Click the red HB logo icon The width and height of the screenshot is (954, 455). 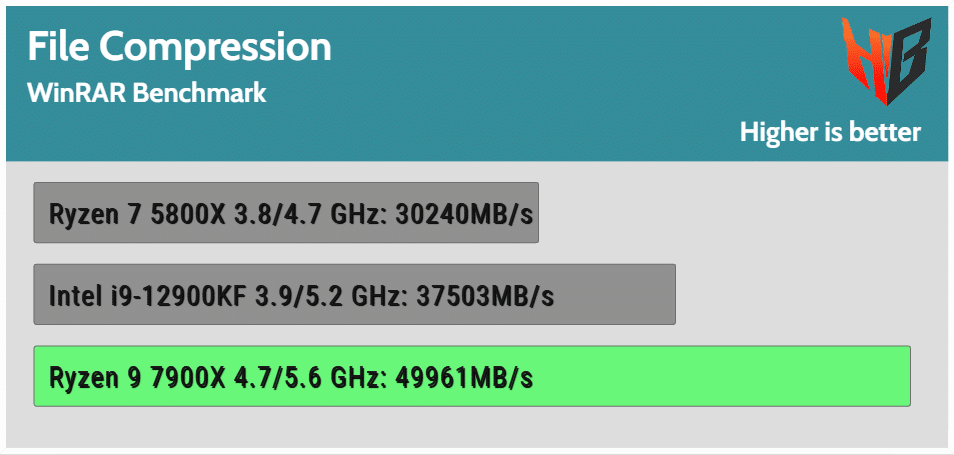886,61
